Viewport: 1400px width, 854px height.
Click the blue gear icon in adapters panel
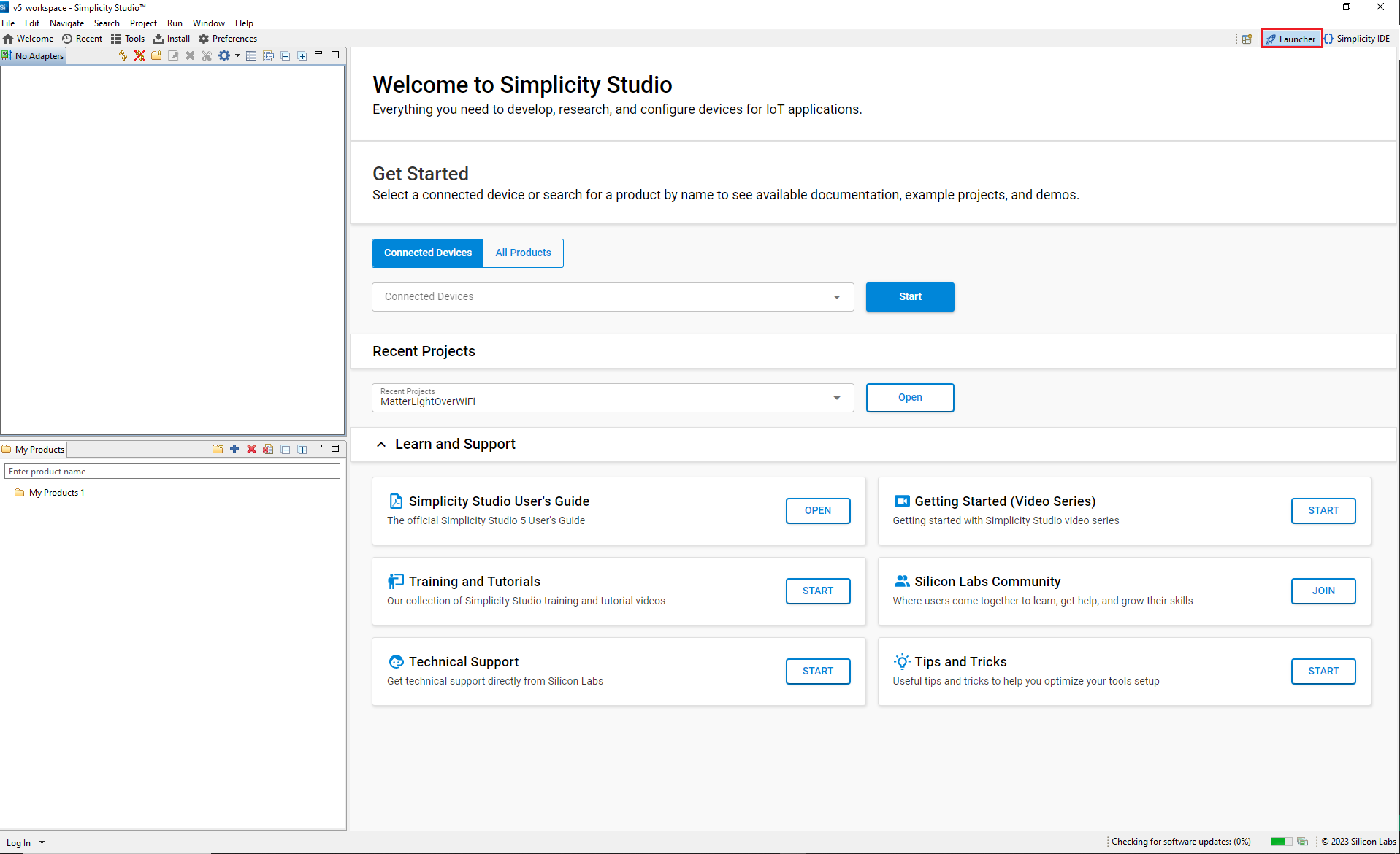tap(224, 56)
